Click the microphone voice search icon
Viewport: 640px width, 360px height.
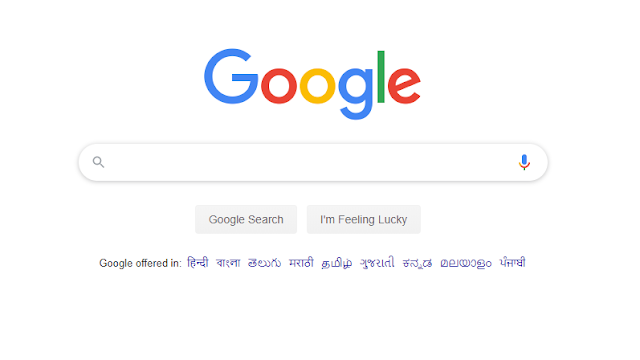(x=524, y=162)
